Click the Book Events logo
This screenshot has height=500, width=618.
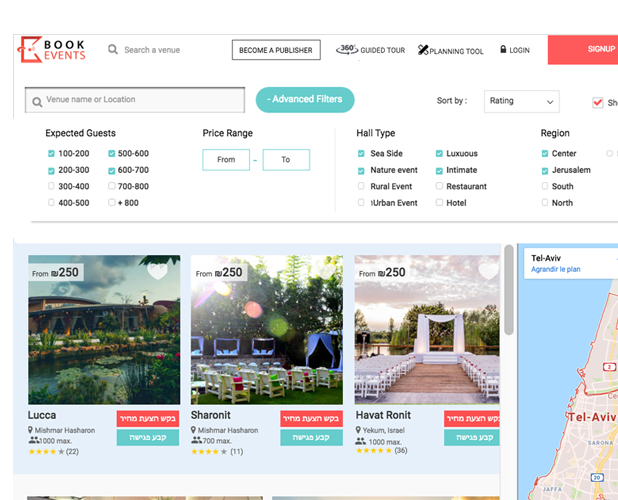pos(52,50)
